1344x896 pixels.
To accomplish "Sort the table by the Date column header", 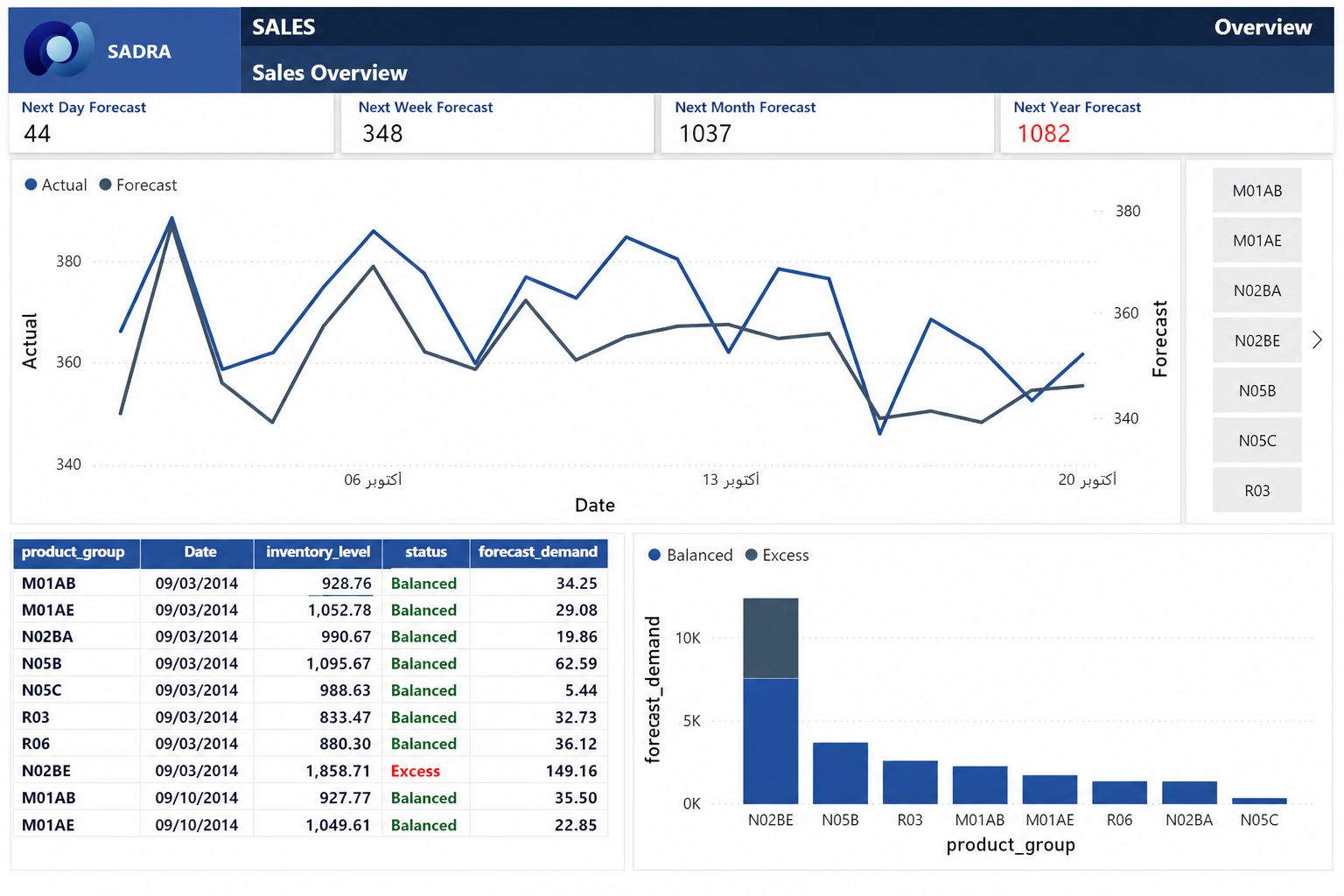I will (199, 552).
